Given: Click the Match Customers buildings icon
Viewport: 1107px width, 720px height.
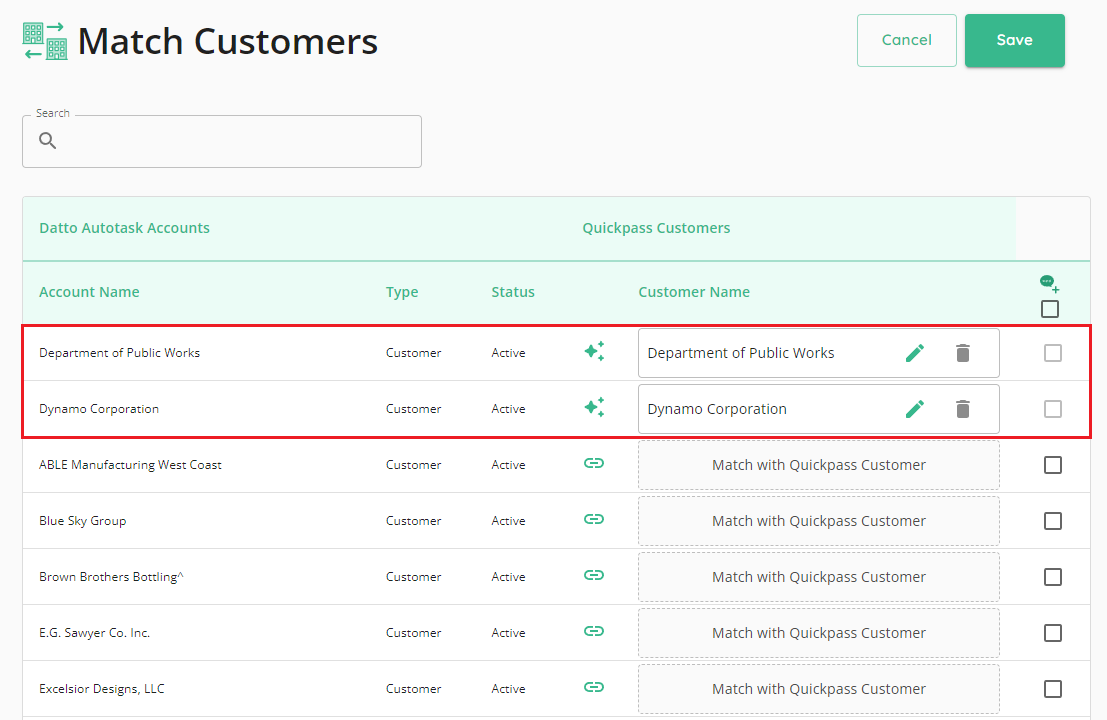Looking at the screenshot, I should 45,41.
